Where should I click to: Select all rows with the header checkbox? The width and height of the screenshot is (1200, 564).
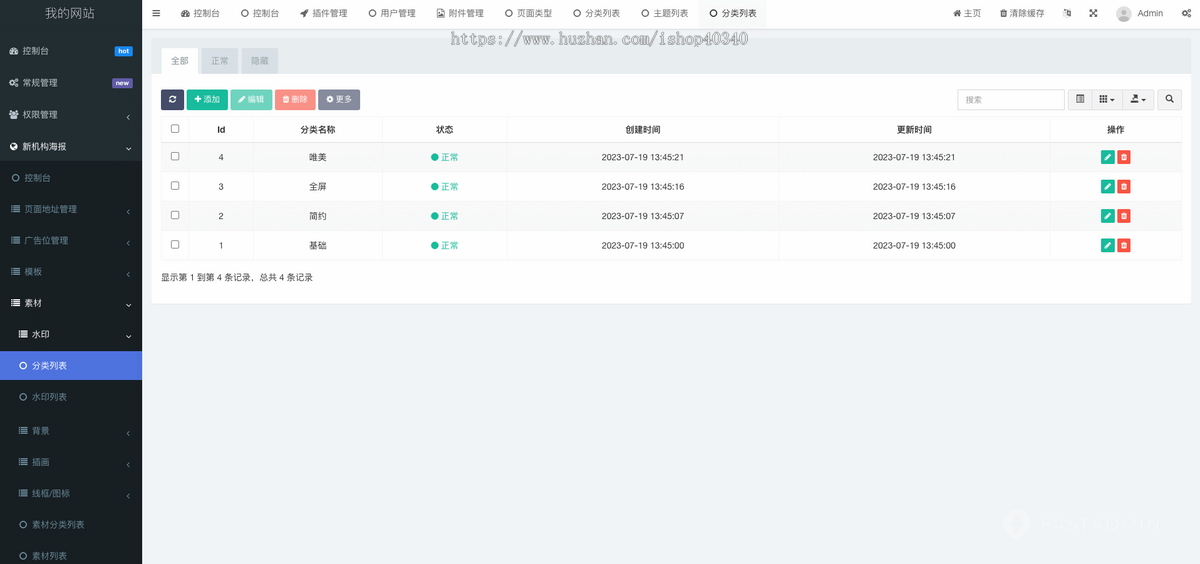tap(175, 129)
